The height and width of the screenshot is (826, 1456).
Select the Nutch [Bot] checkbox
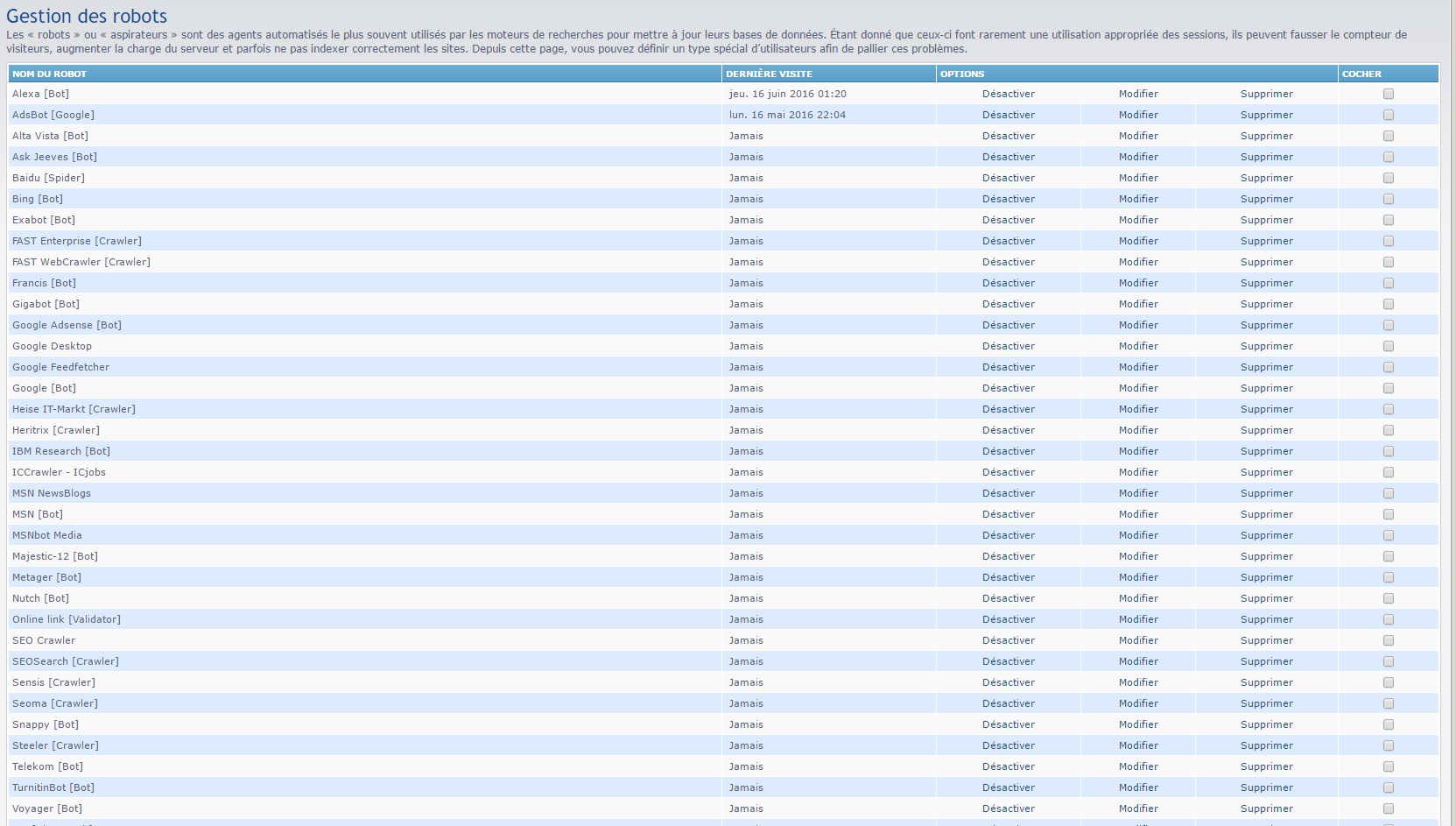point(1389,598)
